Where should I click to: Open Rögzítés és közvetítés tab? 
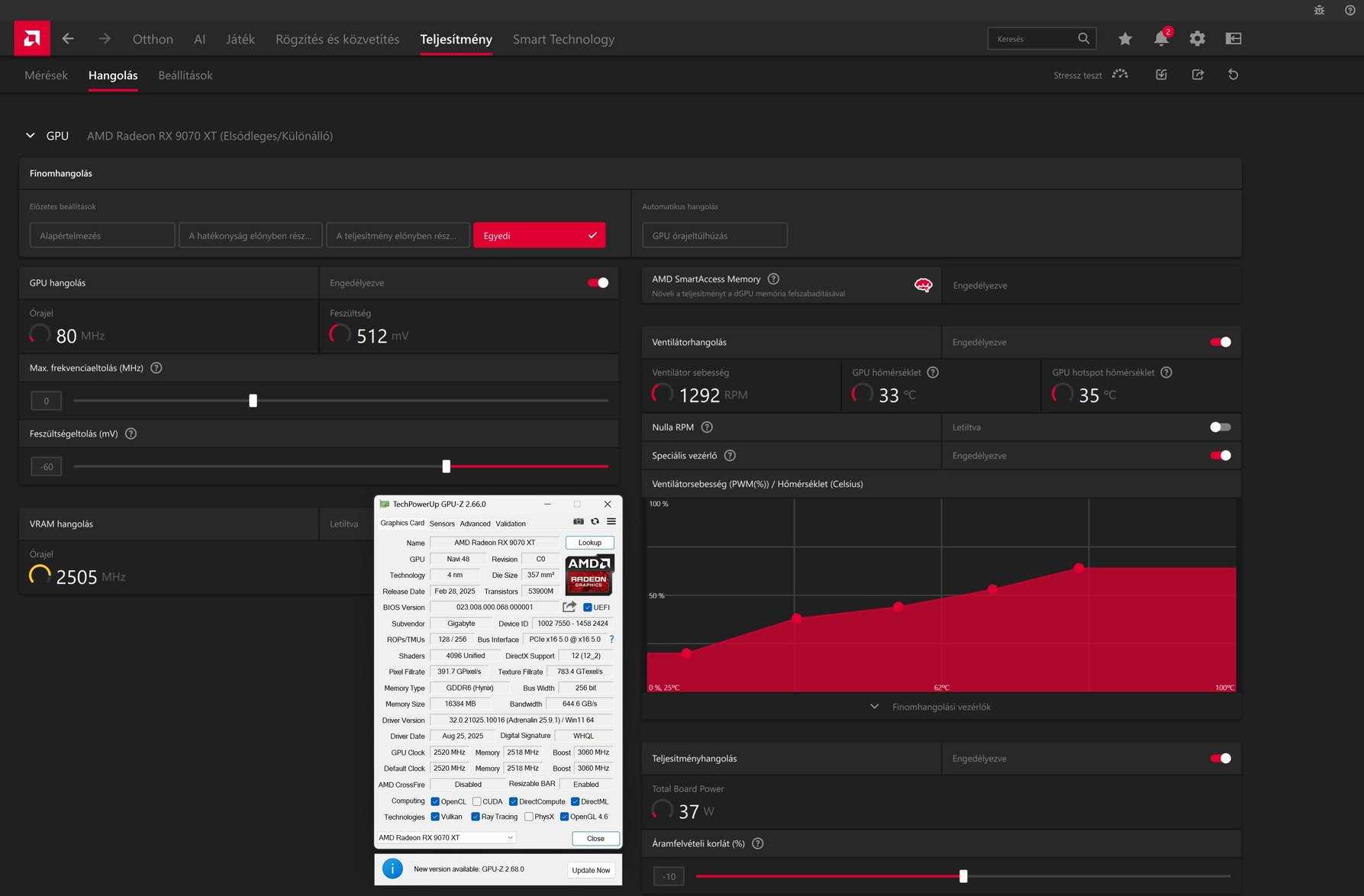click(x=337, y=39)
